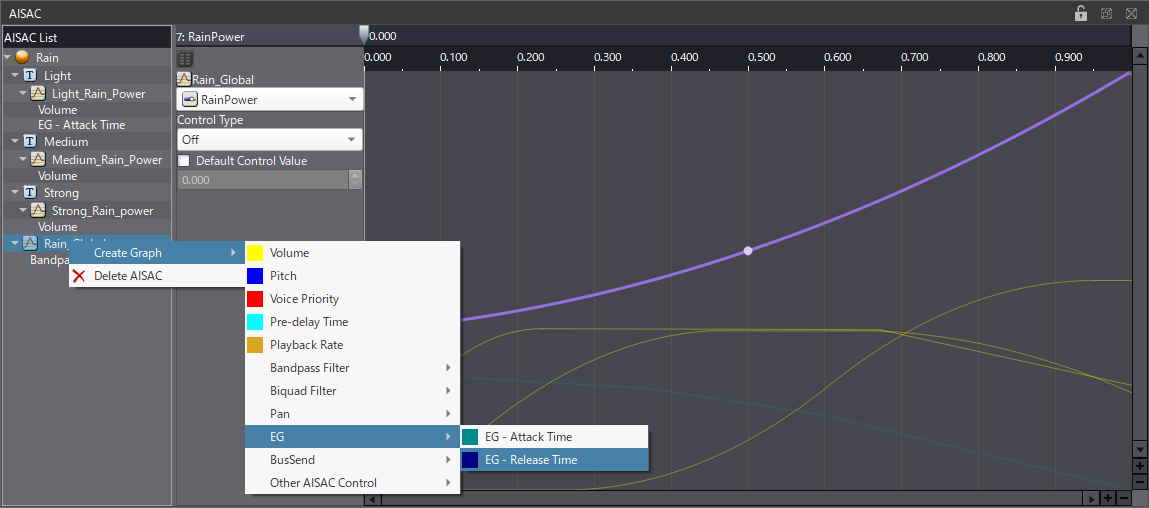Open the Control Type dropdown set to Off
This screenshot has height=508, width=1149.
pyautogui.click(x=269, y=140)
